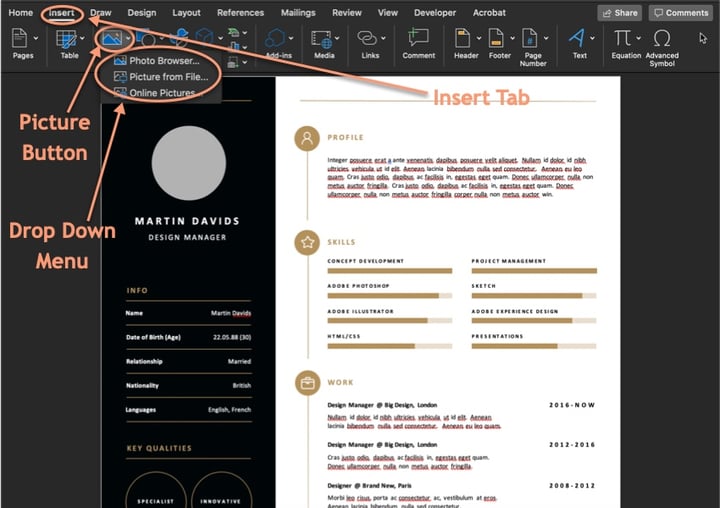The image size is (720, 508).
Task: Expand the SmartArt dropdown arrow
Action: 245,33
